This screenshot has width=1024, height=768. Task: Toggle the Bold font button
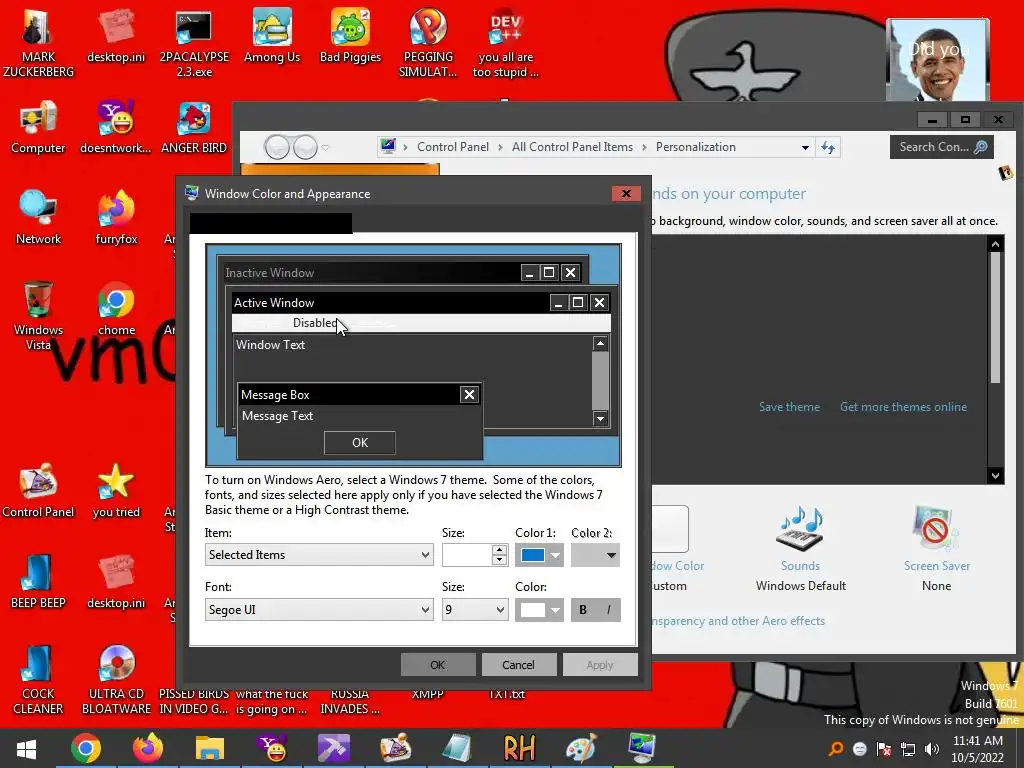pos(583,610)
